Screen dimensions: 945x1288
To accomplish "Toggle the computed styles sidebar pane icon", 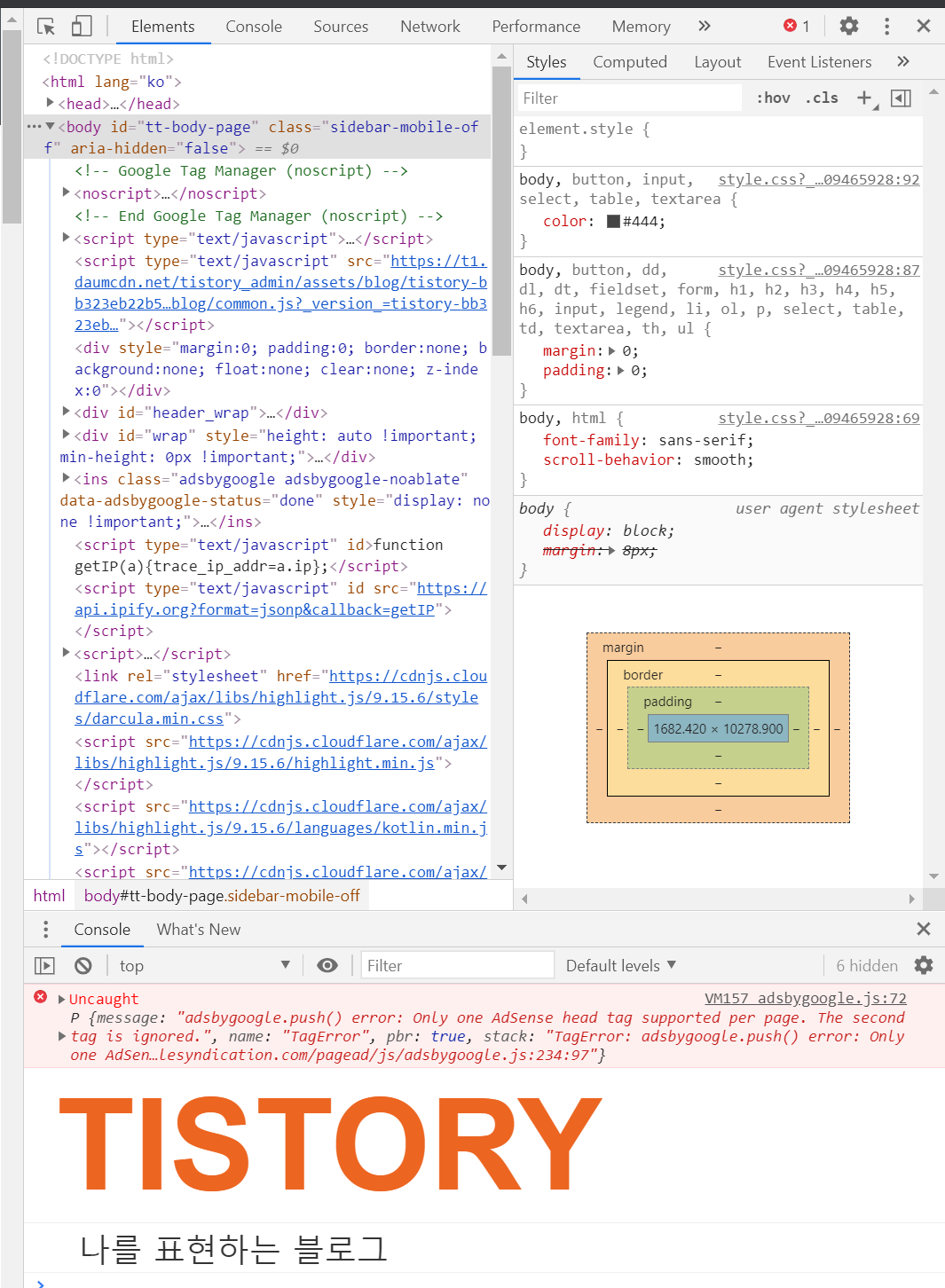I will (x=901, y=98).
